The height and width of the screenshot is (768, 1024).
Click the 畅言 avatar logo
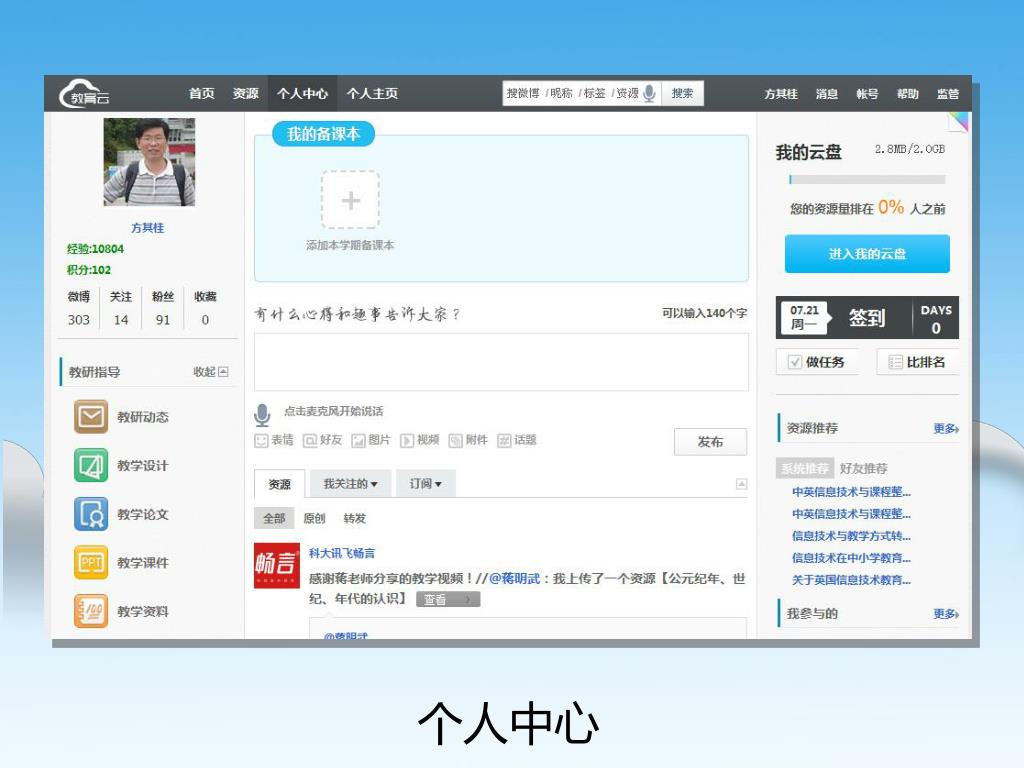277,566
